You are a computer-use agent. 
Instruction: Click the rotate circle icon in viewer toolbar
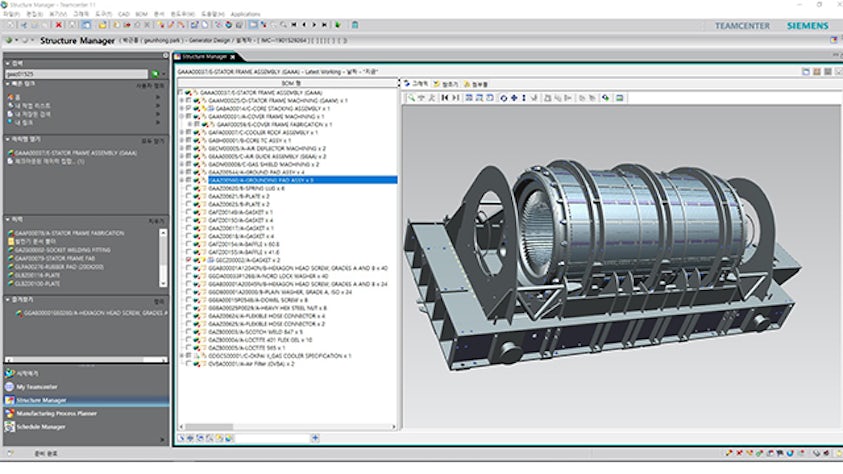coord(503,98)
